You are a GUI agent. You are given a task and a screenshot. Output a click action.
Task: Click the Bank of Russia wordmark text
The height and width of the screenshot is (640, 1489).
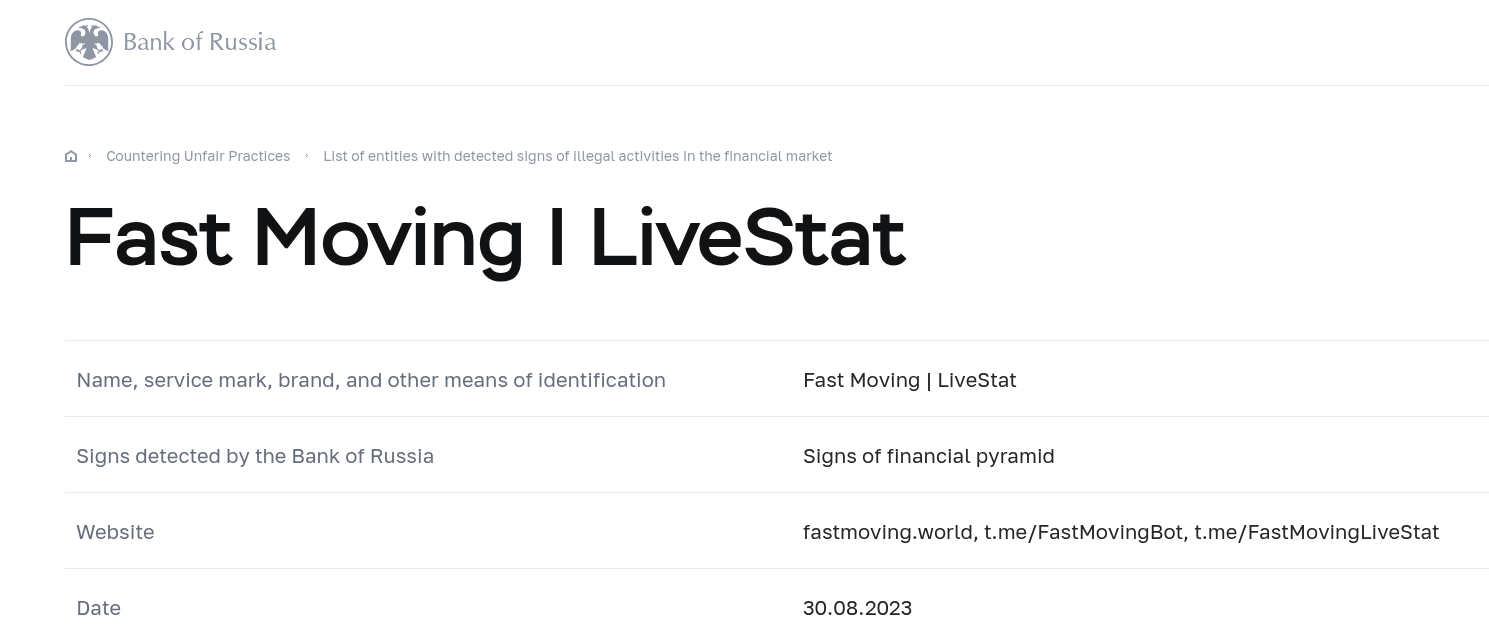click(x=199, y=42)
